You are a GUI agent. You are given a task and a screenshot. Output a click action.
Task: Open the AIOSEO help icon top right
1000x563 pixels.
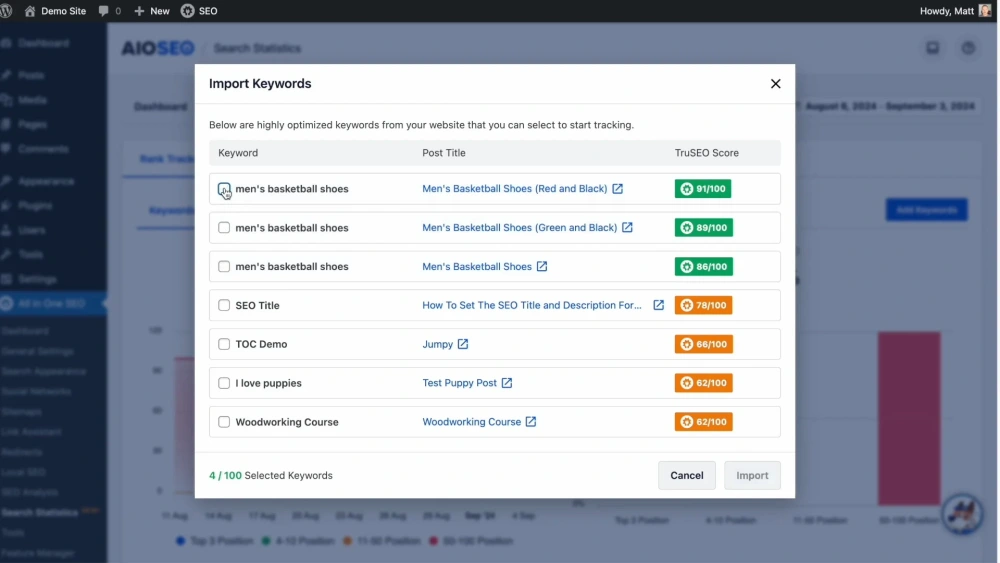pyautogui.click(x=968, y=48)
